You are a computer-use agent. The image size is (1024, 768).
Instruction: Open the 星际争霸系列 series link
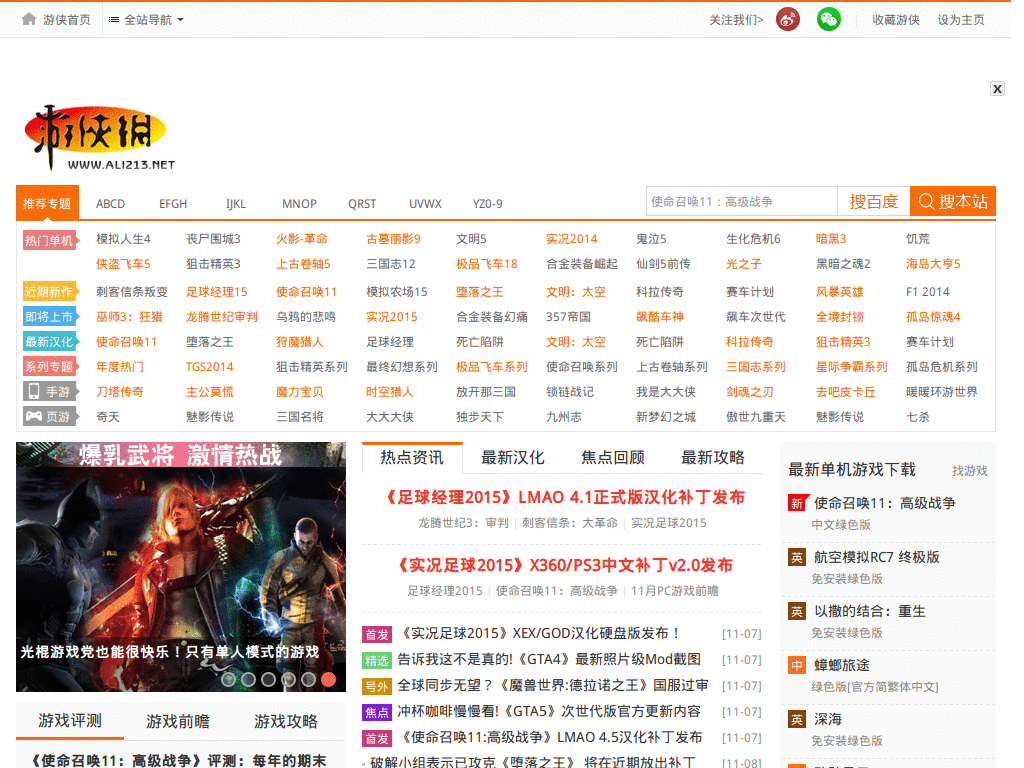click(x=852, y=367)
